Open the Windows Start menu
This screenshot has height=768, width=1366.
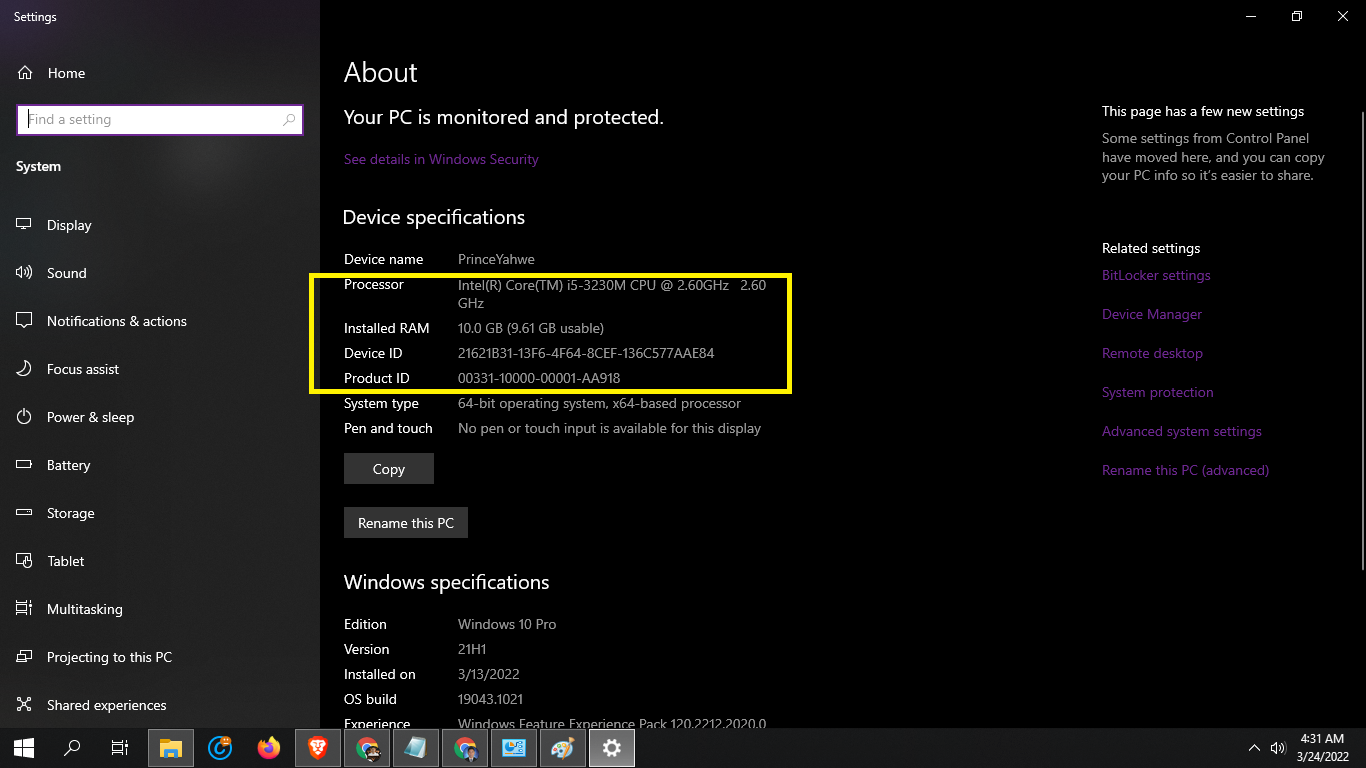(24, 748)
